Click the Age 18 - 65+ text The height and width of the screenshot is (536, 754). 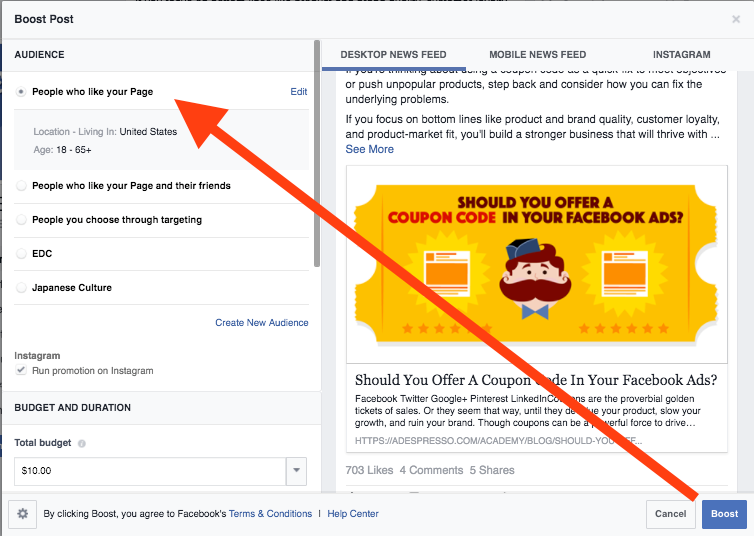[62, 150]
